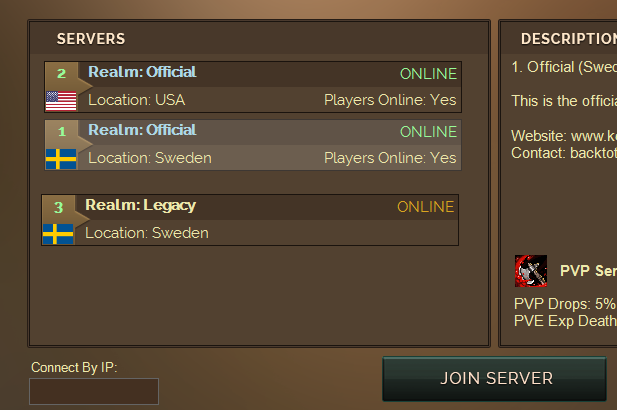
Task: Click the Sweden flag on Legacy realm
Action: click(58, 234)
